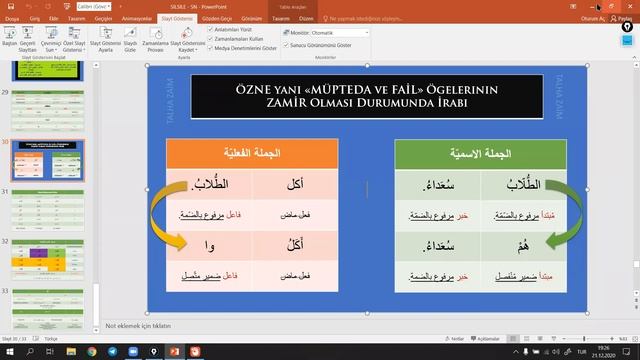Click the blue square icon under the lightbulb
The width and height of the screenshot is (640, 360).
(627, 41)
